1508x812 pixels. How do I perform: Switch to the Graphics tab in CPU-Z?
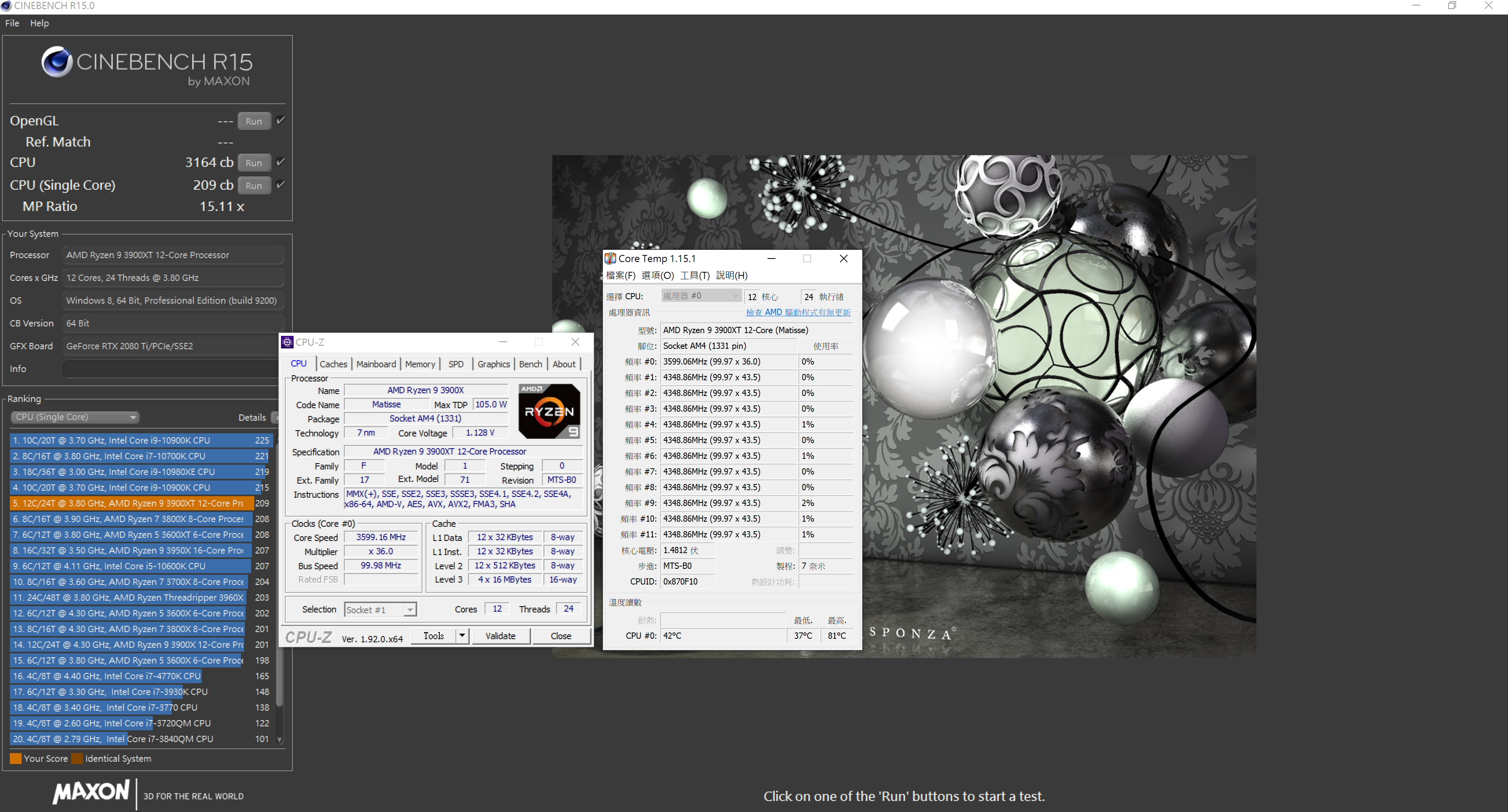pyautogui.click(x=494, y=364)
